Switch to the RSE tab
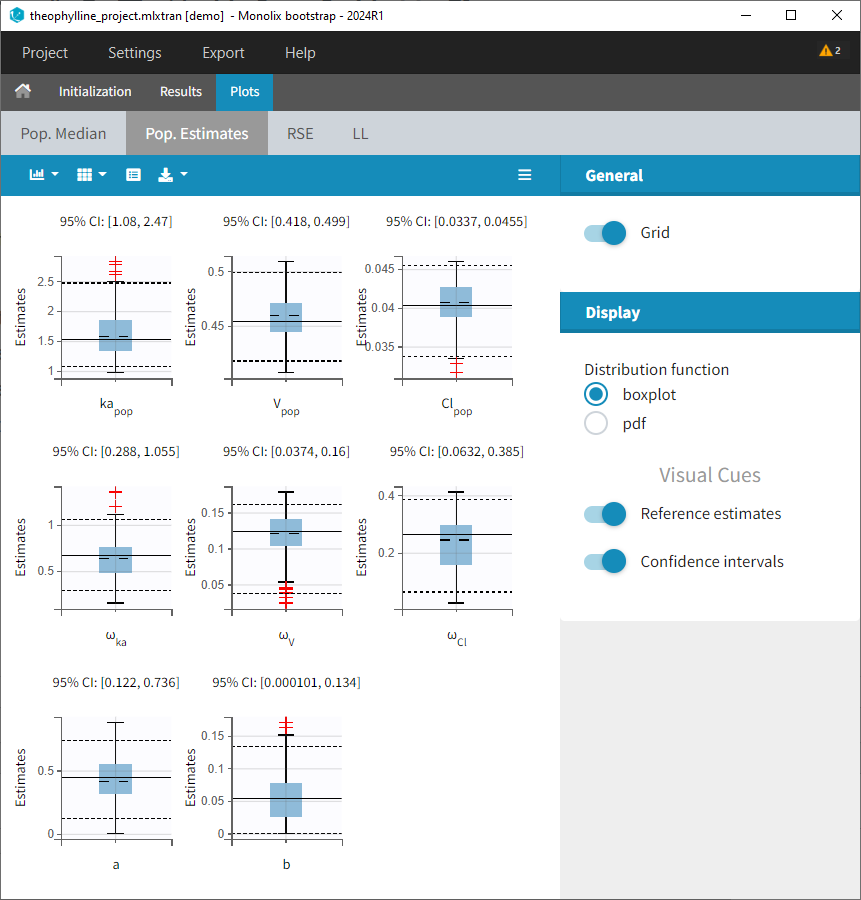The image size is (861, 900). pyautogui.click(x=300, y=133)
